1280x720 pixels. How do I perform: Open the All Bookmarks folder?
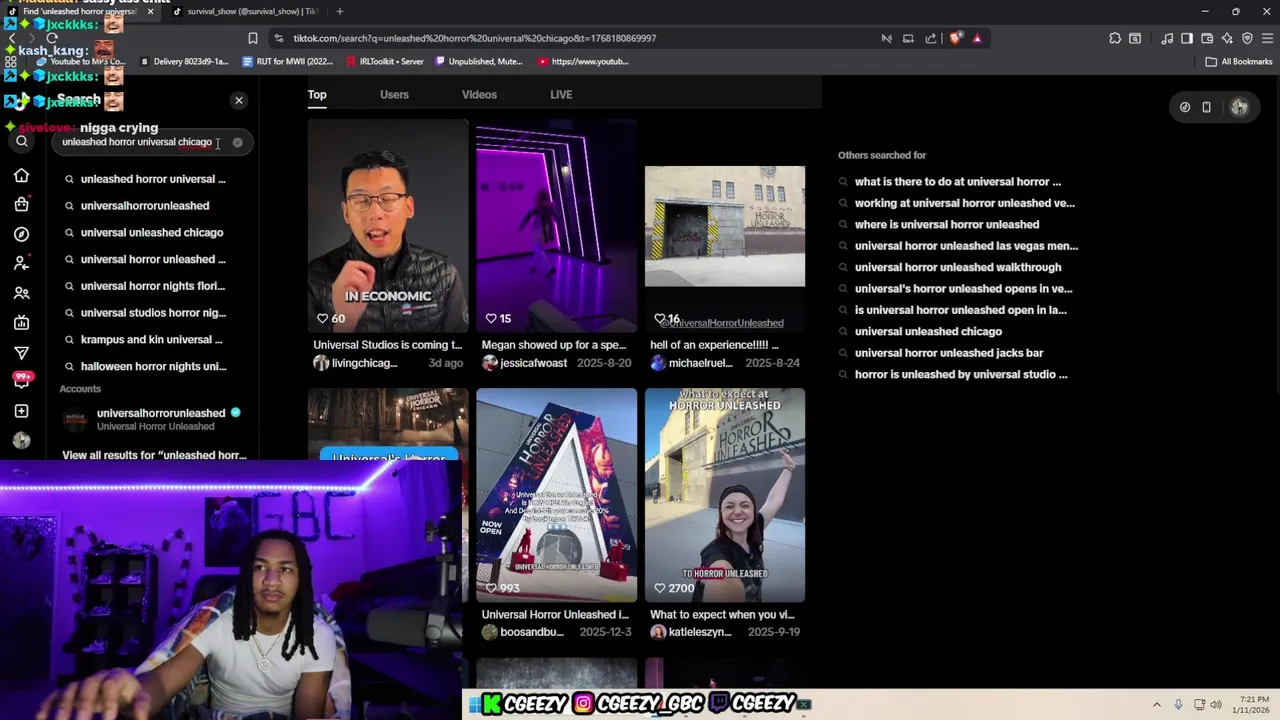[1238, 61]
